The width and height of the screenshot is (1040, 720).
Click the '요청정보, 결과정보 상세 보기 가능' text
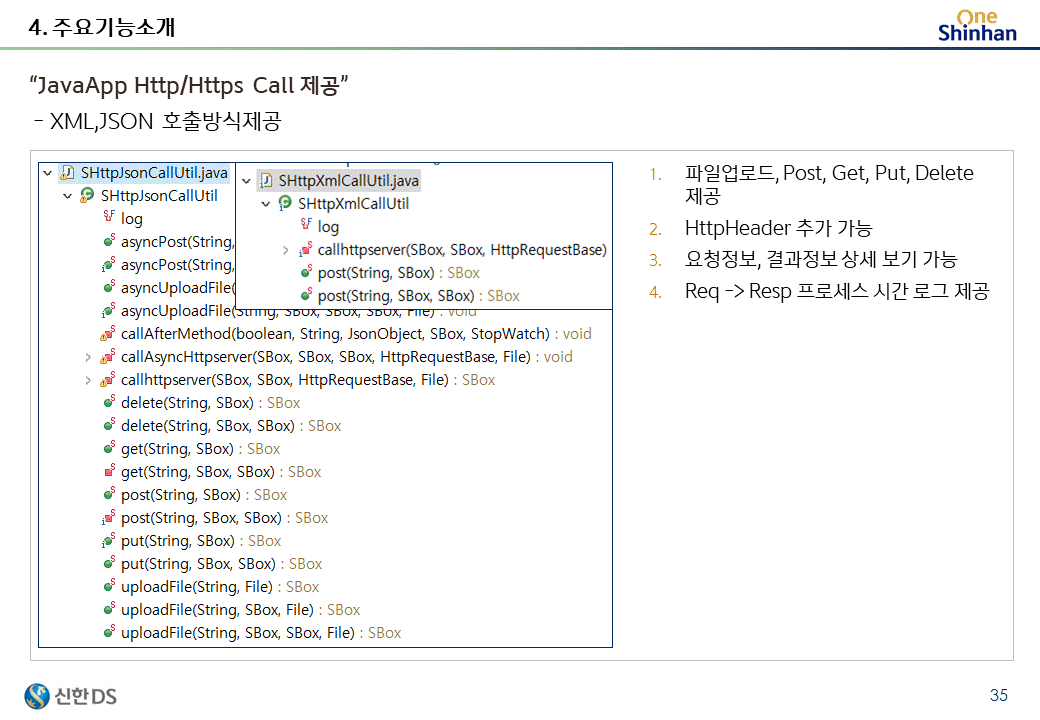(x=820, y=260)
